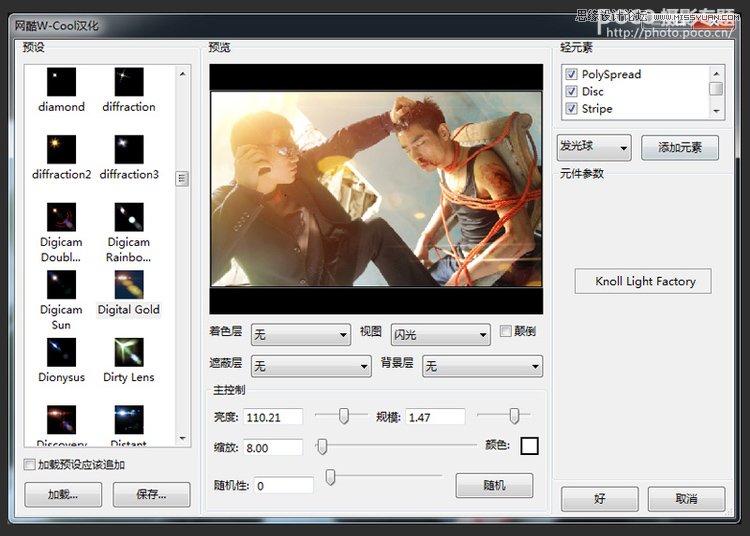
Task: Click the presets list scroll down arrow
Action: (182, 438)
